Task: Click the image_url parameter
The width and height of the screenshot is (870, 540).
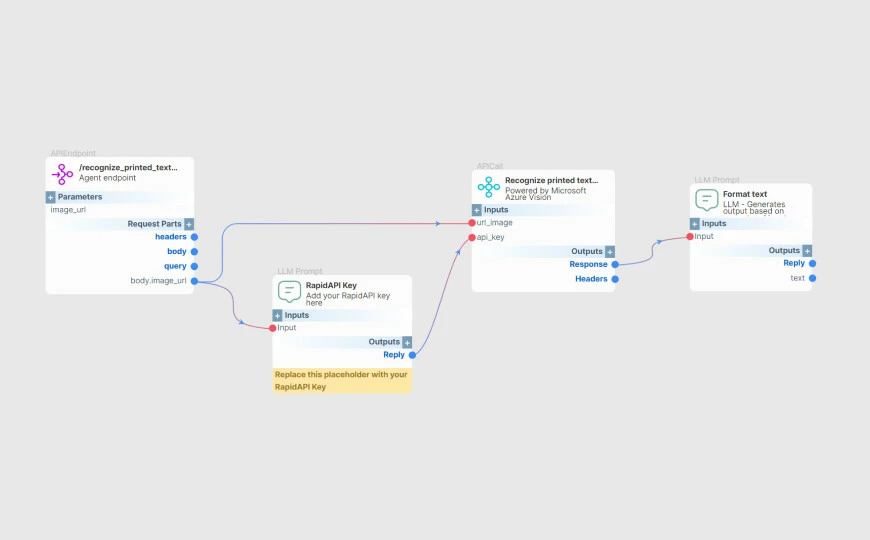Action: [68, 210]
